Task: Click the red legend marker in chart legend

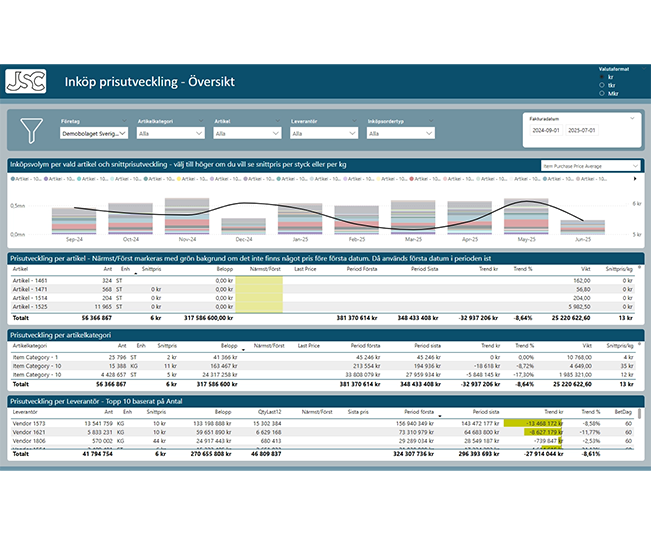Action: [412, 179]
